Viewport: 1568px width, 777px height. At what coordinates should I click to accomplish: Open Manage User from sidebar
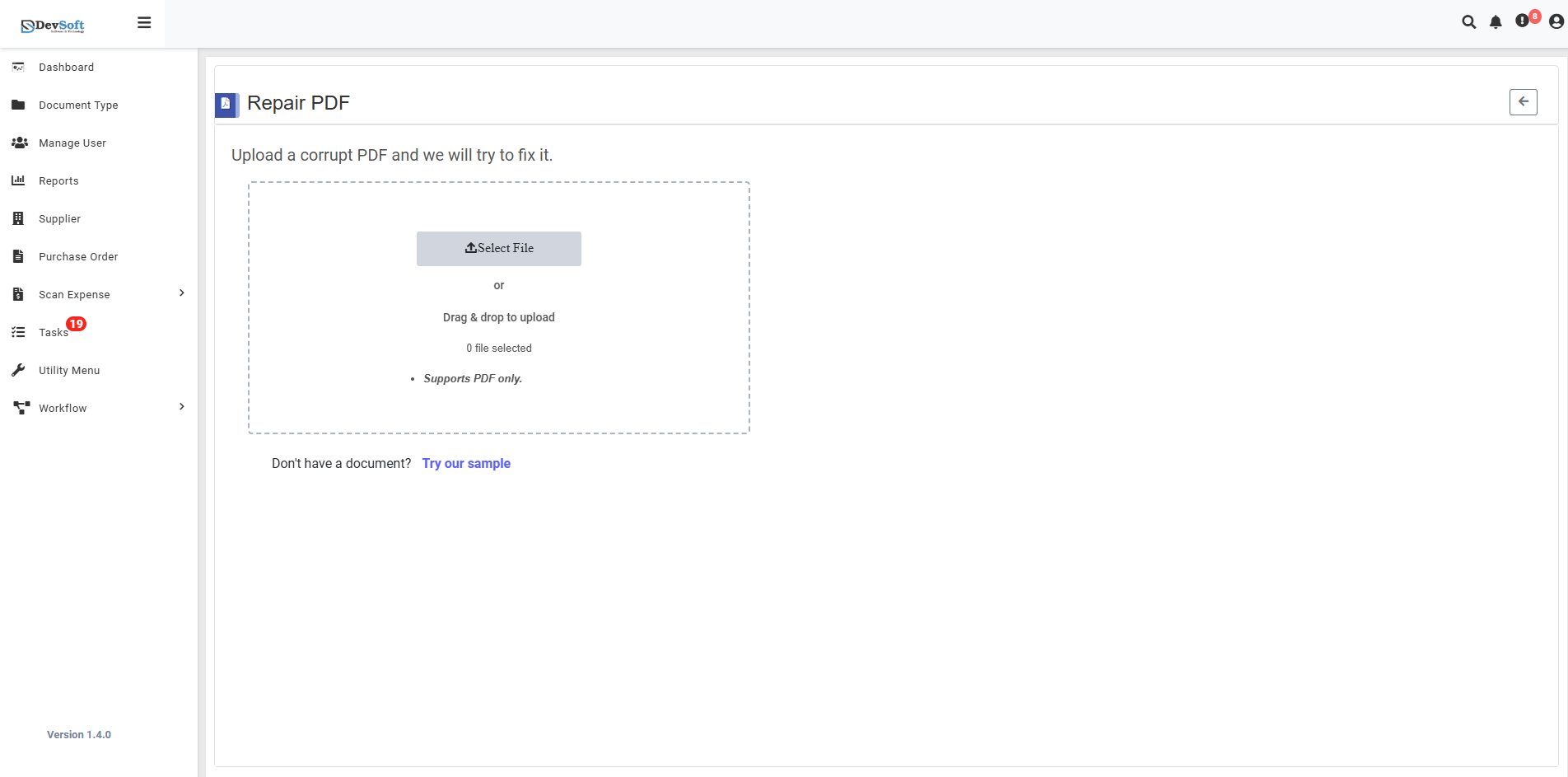pos(72,143)
